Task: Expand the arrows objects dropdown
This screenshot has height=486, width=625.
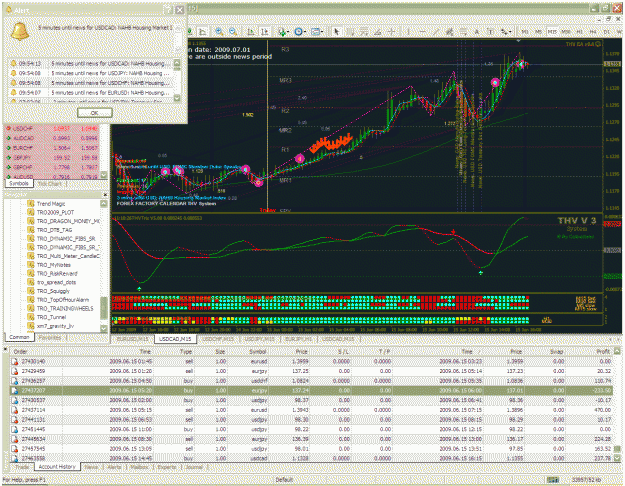Action: tap(511, 32)
